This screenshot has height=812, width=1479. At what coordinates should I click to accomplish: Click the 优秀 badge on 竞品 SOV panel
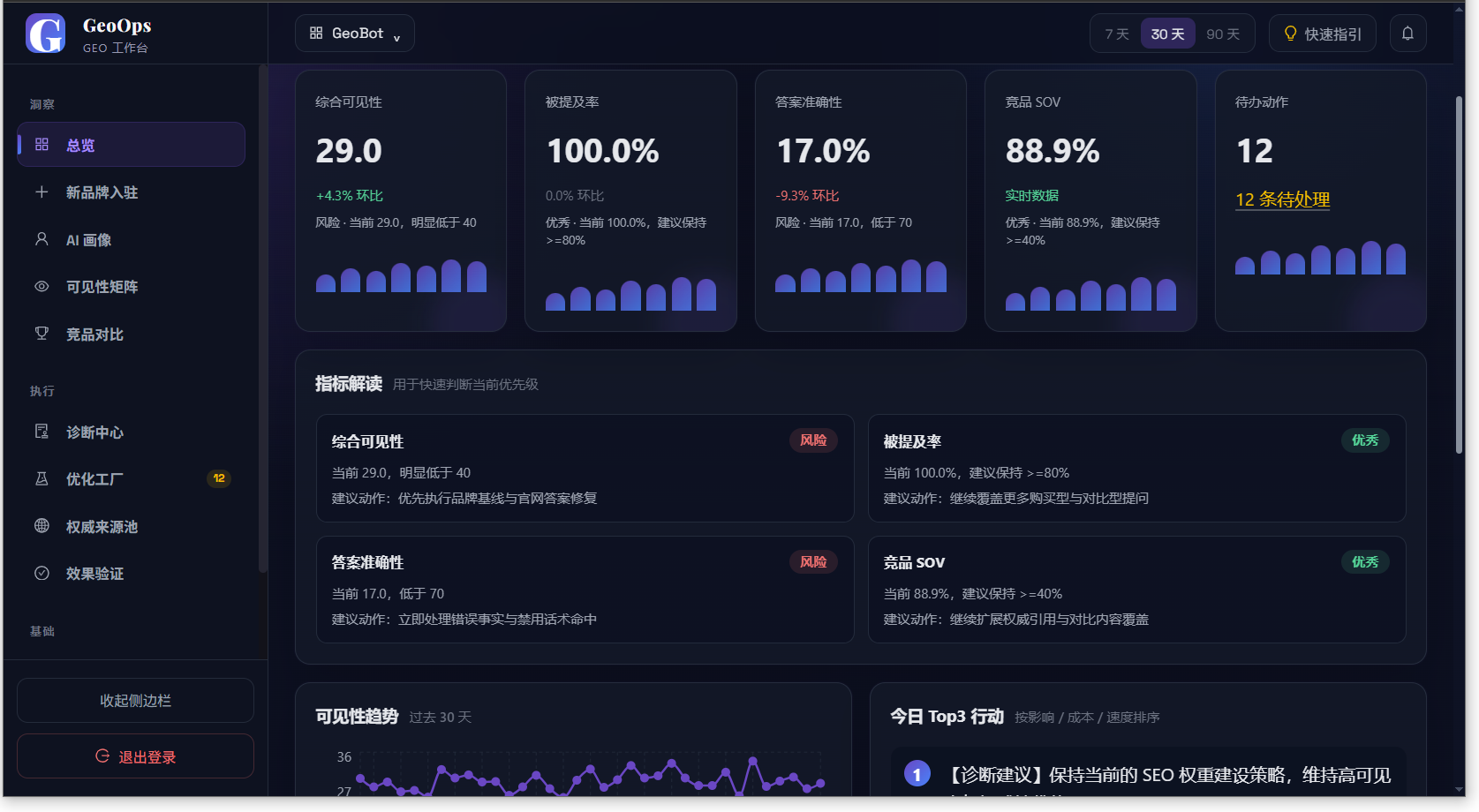tap(1365, 562)
